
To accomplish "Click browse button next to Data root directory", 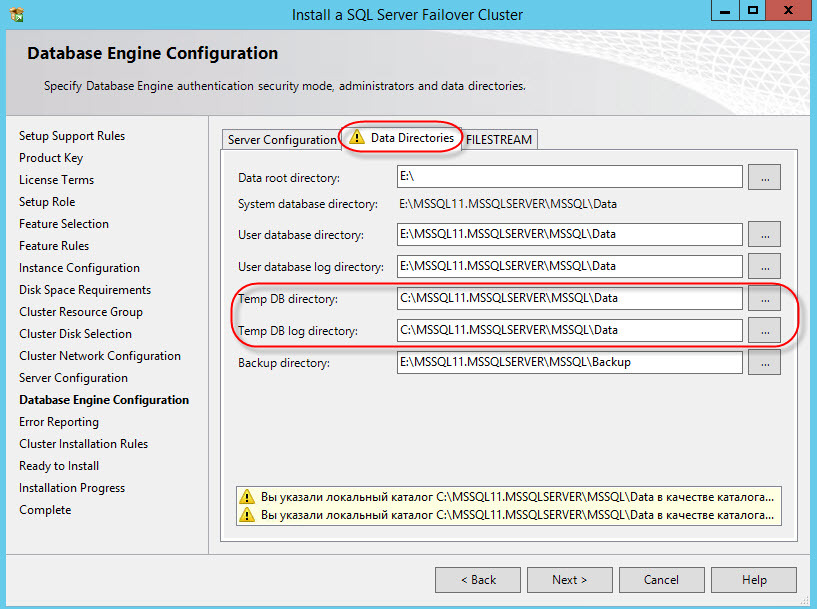I will tap(764, 177).
